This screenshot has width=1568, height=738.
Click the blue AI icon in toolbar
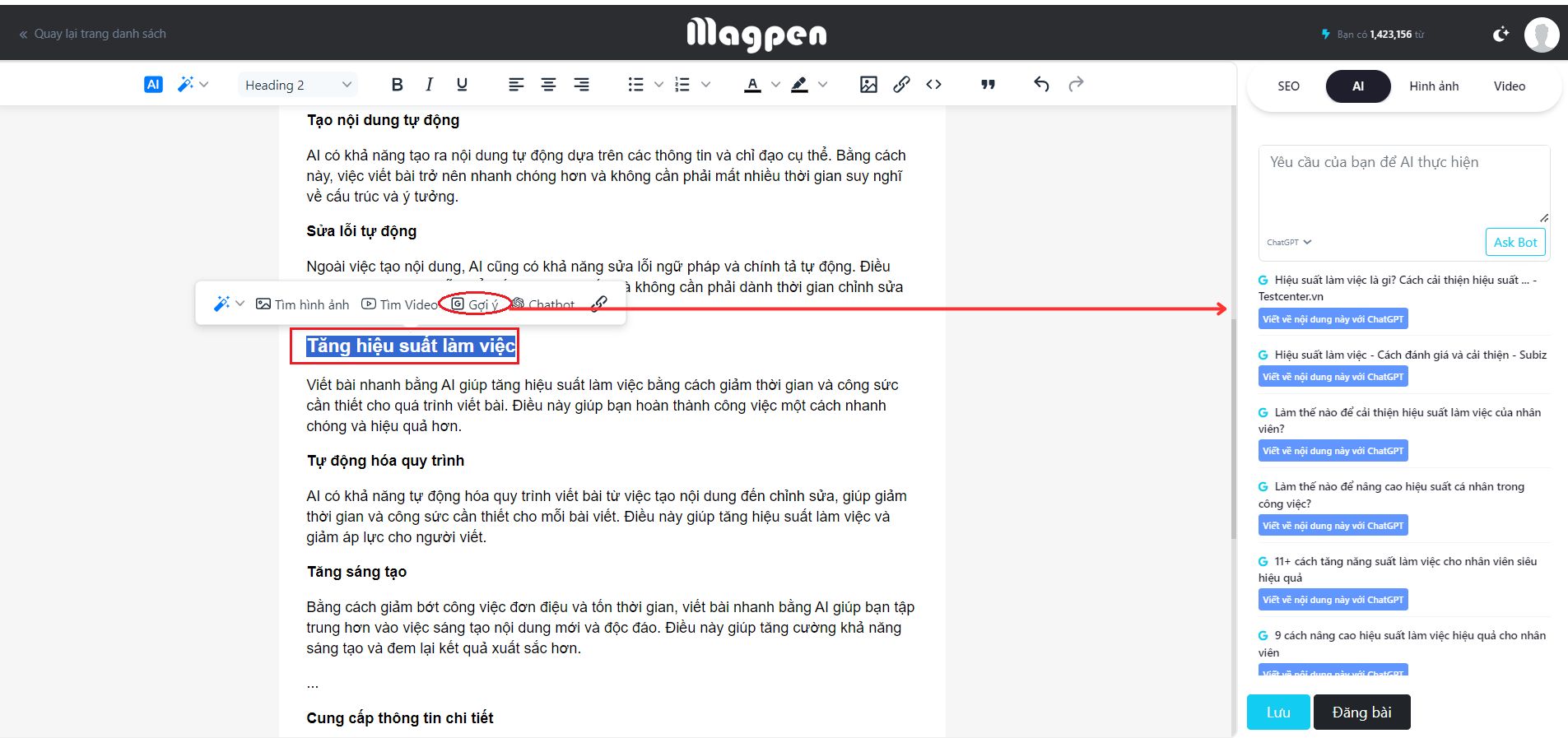(153, 84)
